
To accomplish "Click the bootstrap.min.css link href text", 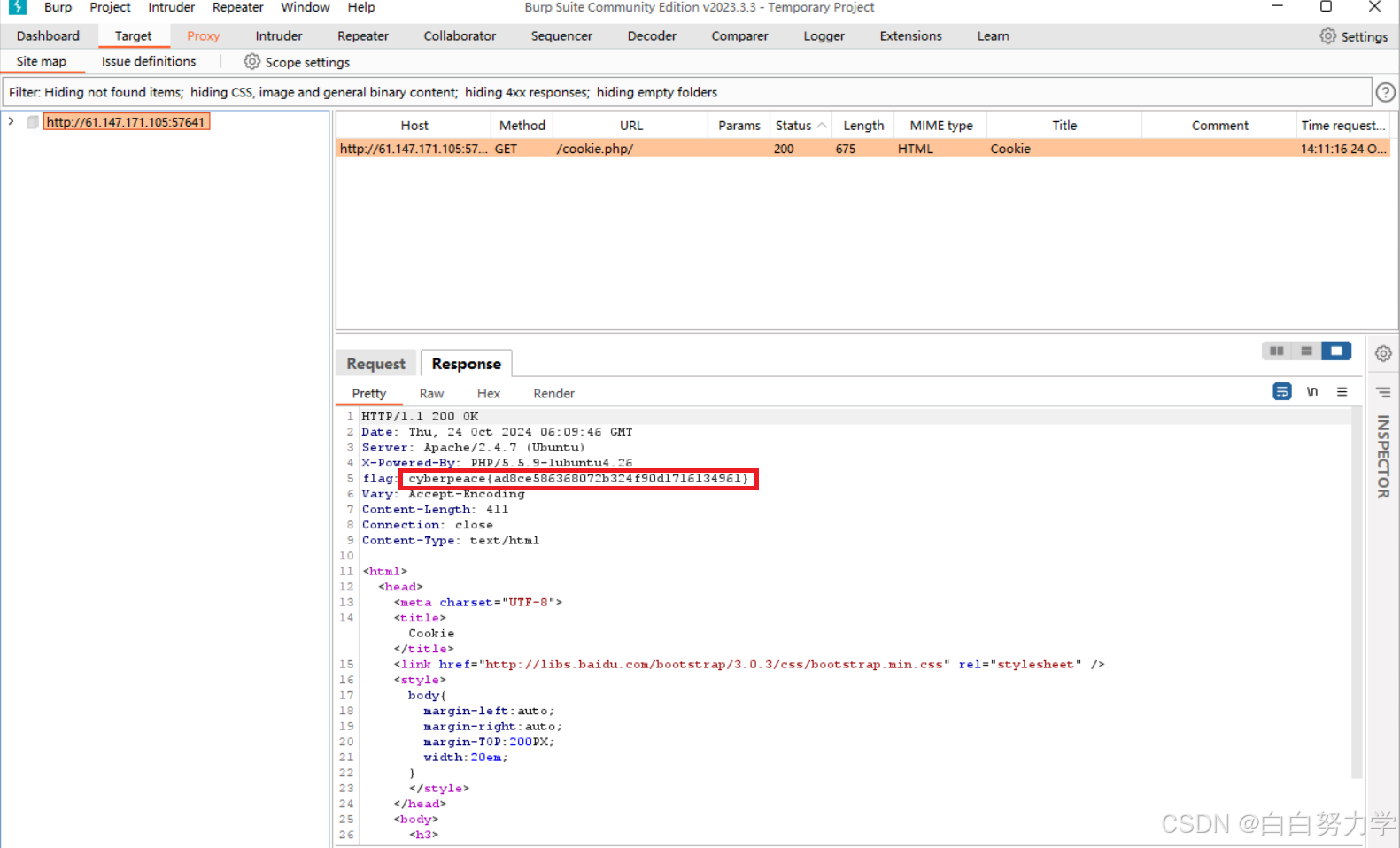I will coord(713,665).
